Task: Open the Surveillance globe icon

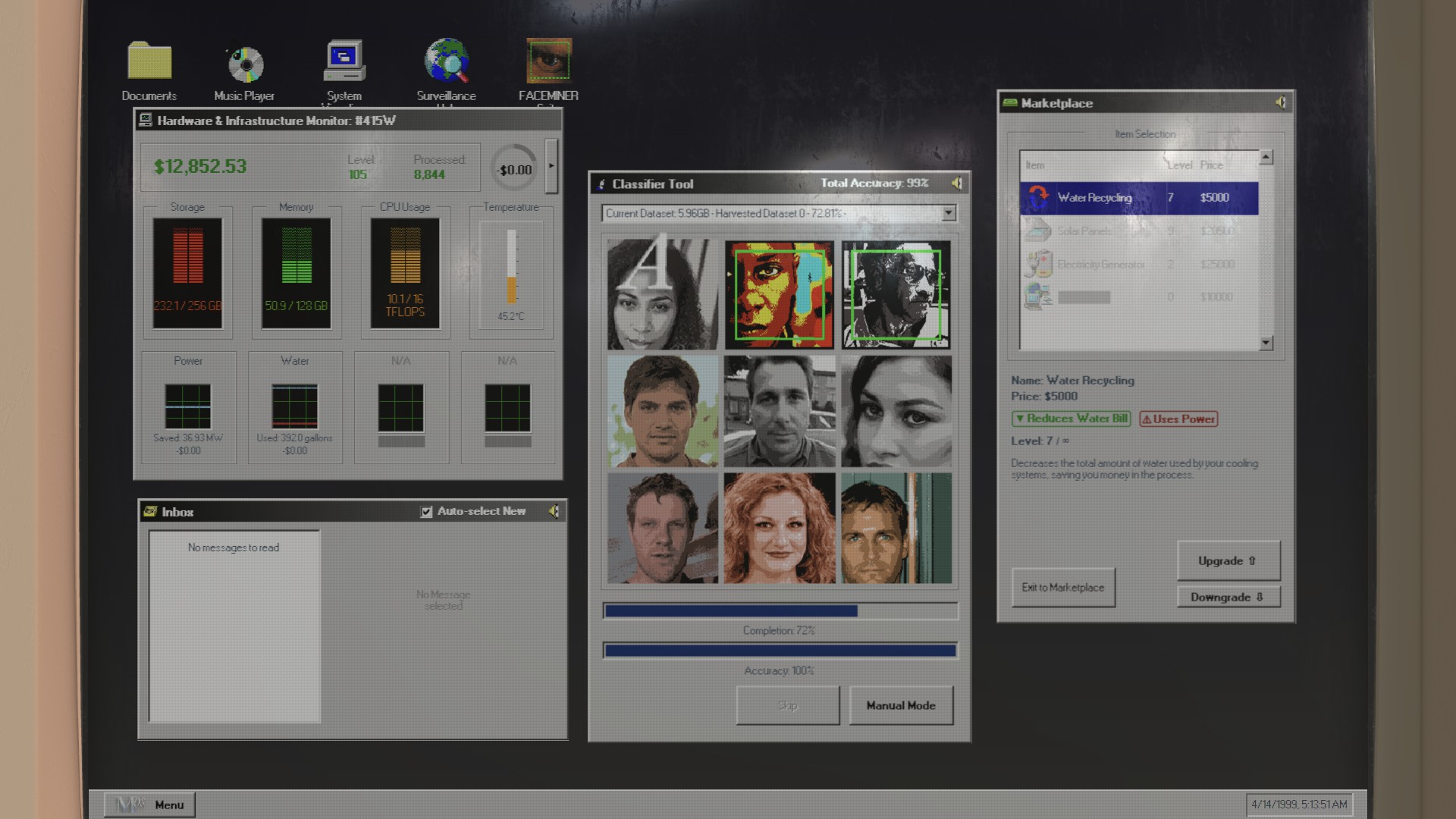Action: (446, 62)
